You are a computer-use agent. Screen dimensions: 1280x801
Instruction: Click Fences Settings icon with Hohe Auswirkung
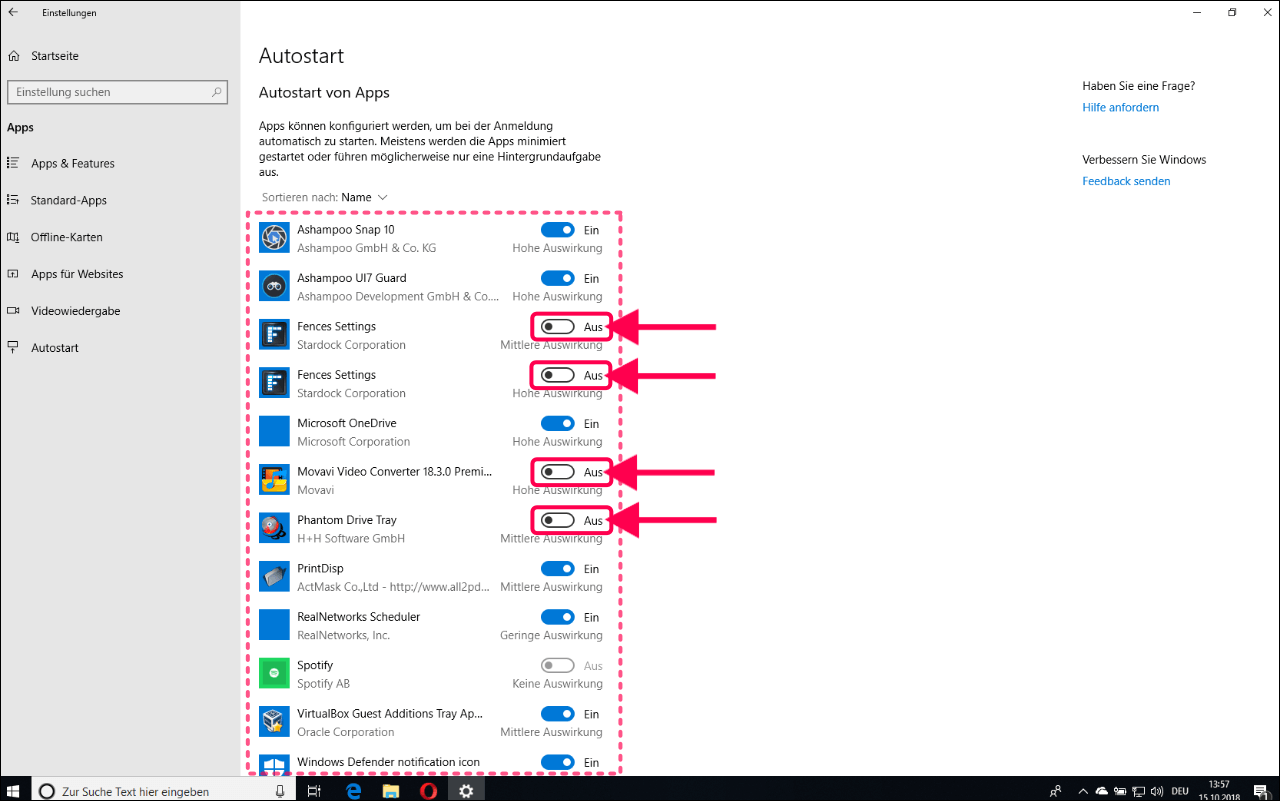(x=274, y=383)
